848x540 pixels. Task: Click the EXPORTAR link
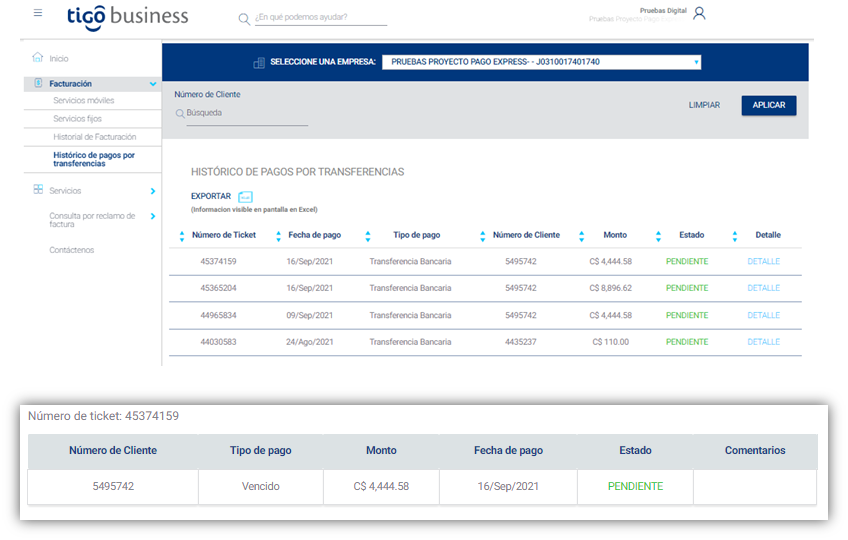point(211,196)
